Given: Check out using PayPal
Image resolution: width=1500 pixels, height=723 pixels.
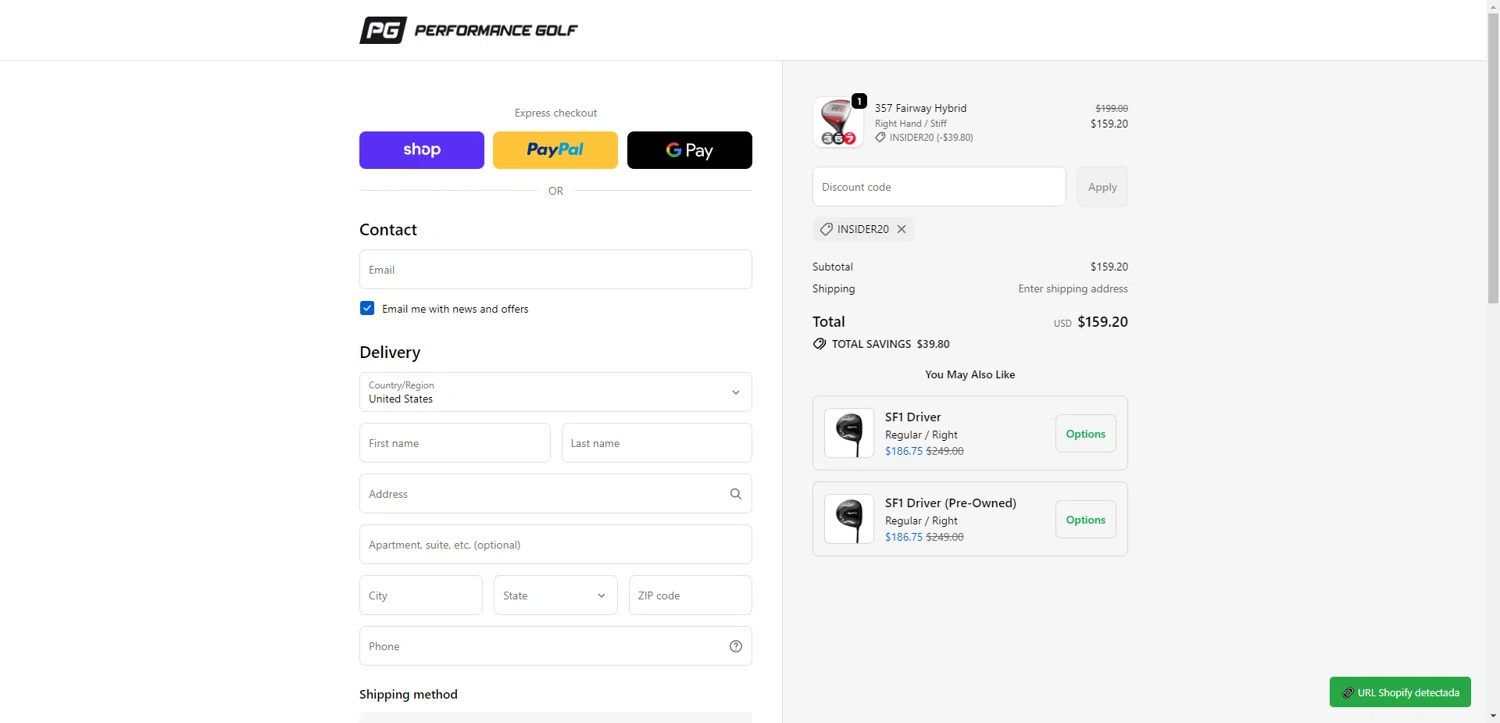Looking at the screenshot, I should click(555, 150).
